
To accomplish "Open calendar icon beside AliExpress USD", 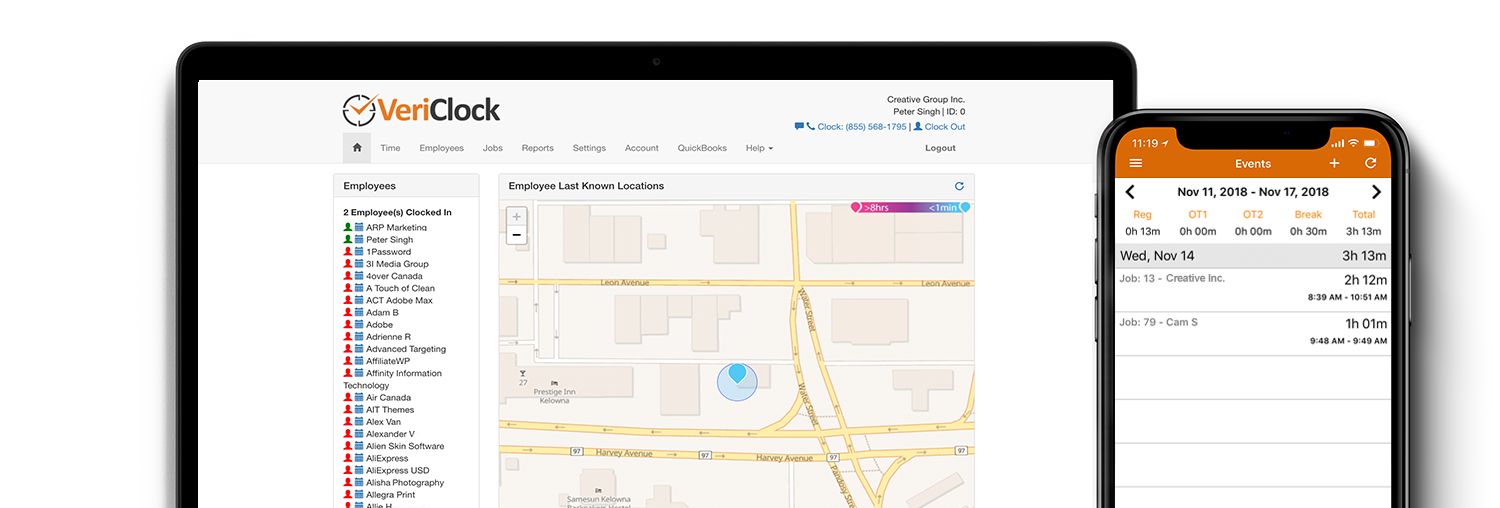I will [x=359, y=470].
